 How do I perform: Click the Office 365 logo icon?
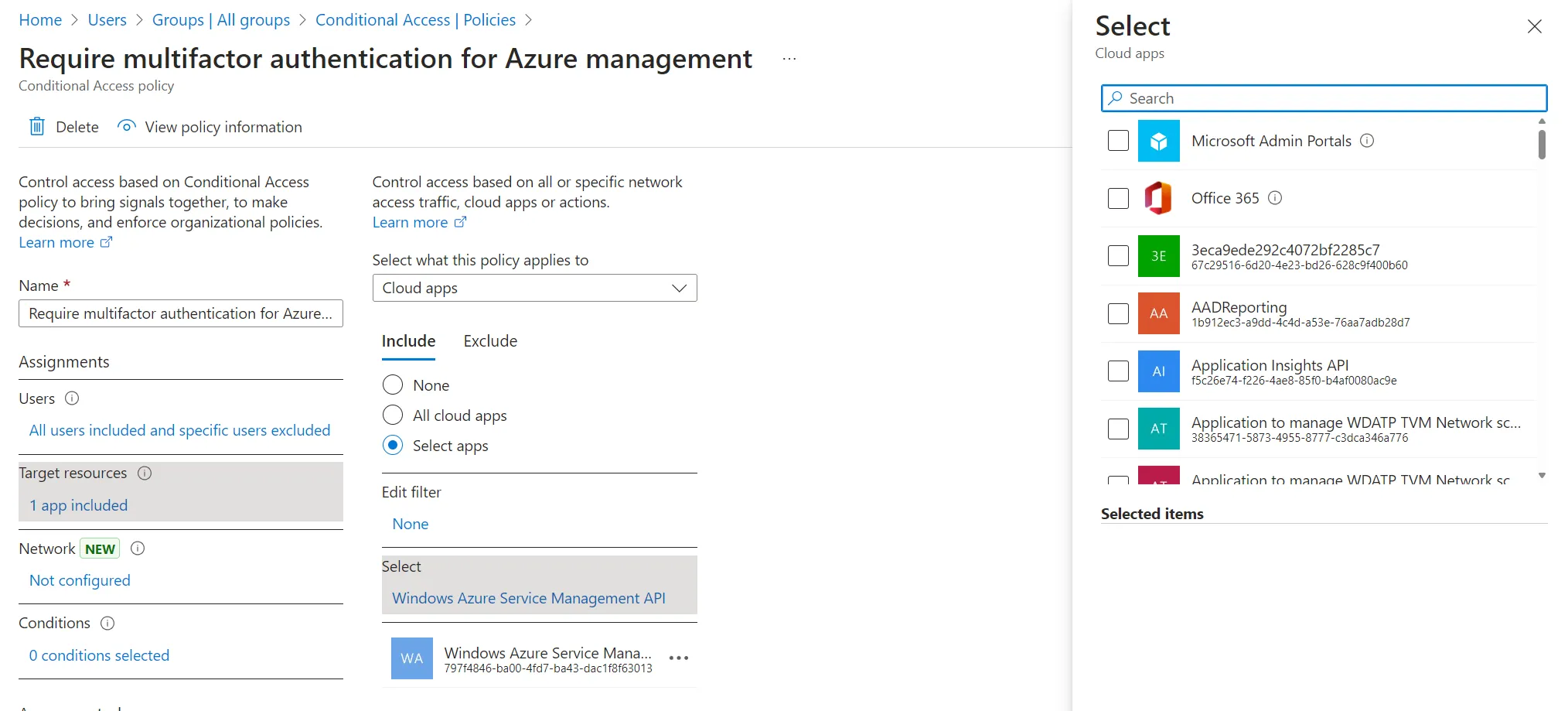[1158, 198]
